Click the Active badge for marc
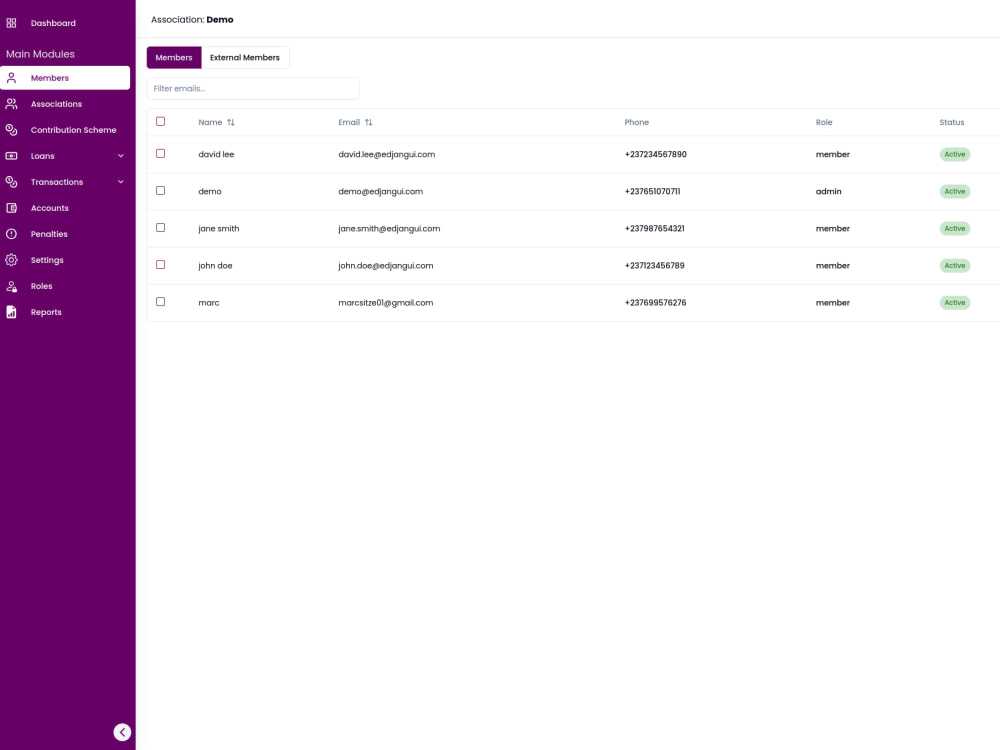Image resolution: width=1000 pixels, height=750 pixels. (954, 302)
